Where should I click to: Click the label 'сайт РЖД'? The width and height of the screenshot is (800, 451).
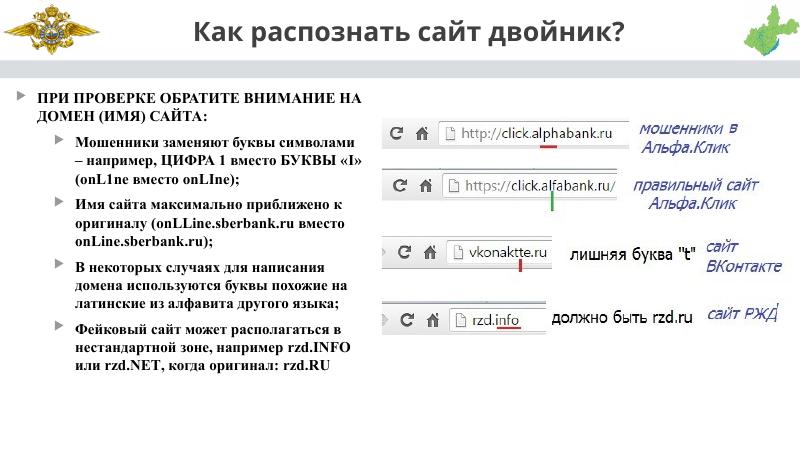[x=742, y=313]
